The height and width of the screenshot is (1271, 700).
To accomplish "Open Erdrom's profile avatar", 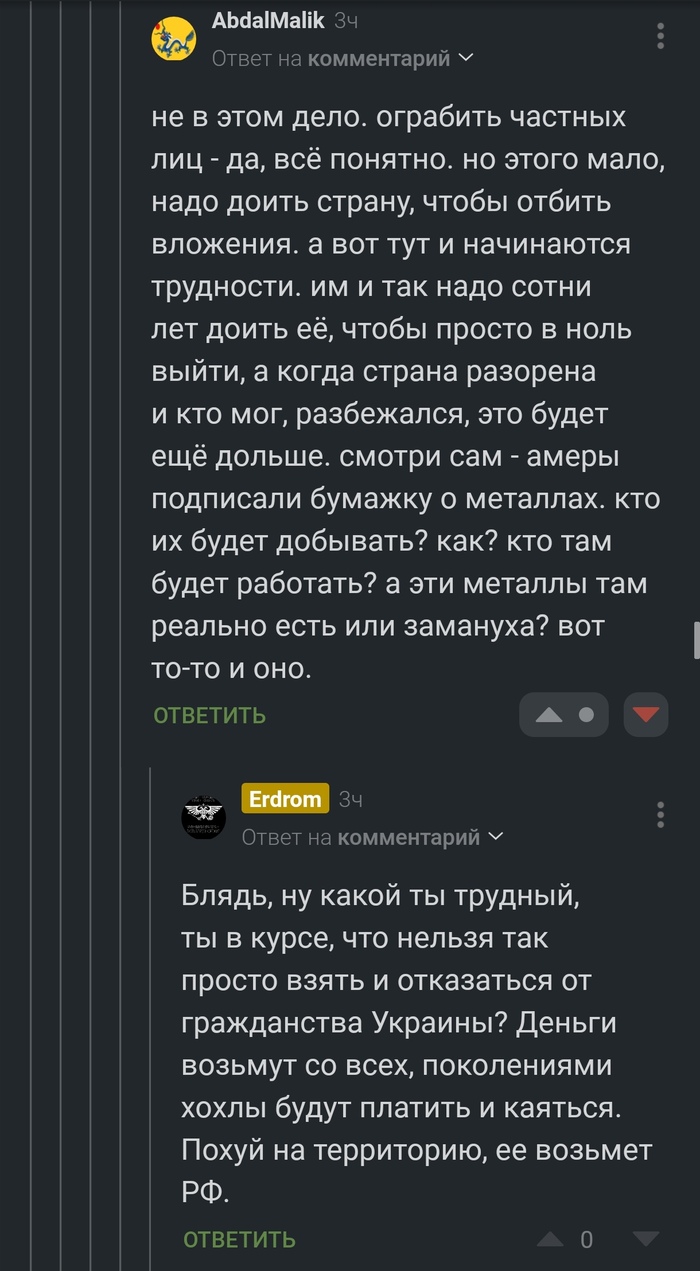I will click(203, 817).
